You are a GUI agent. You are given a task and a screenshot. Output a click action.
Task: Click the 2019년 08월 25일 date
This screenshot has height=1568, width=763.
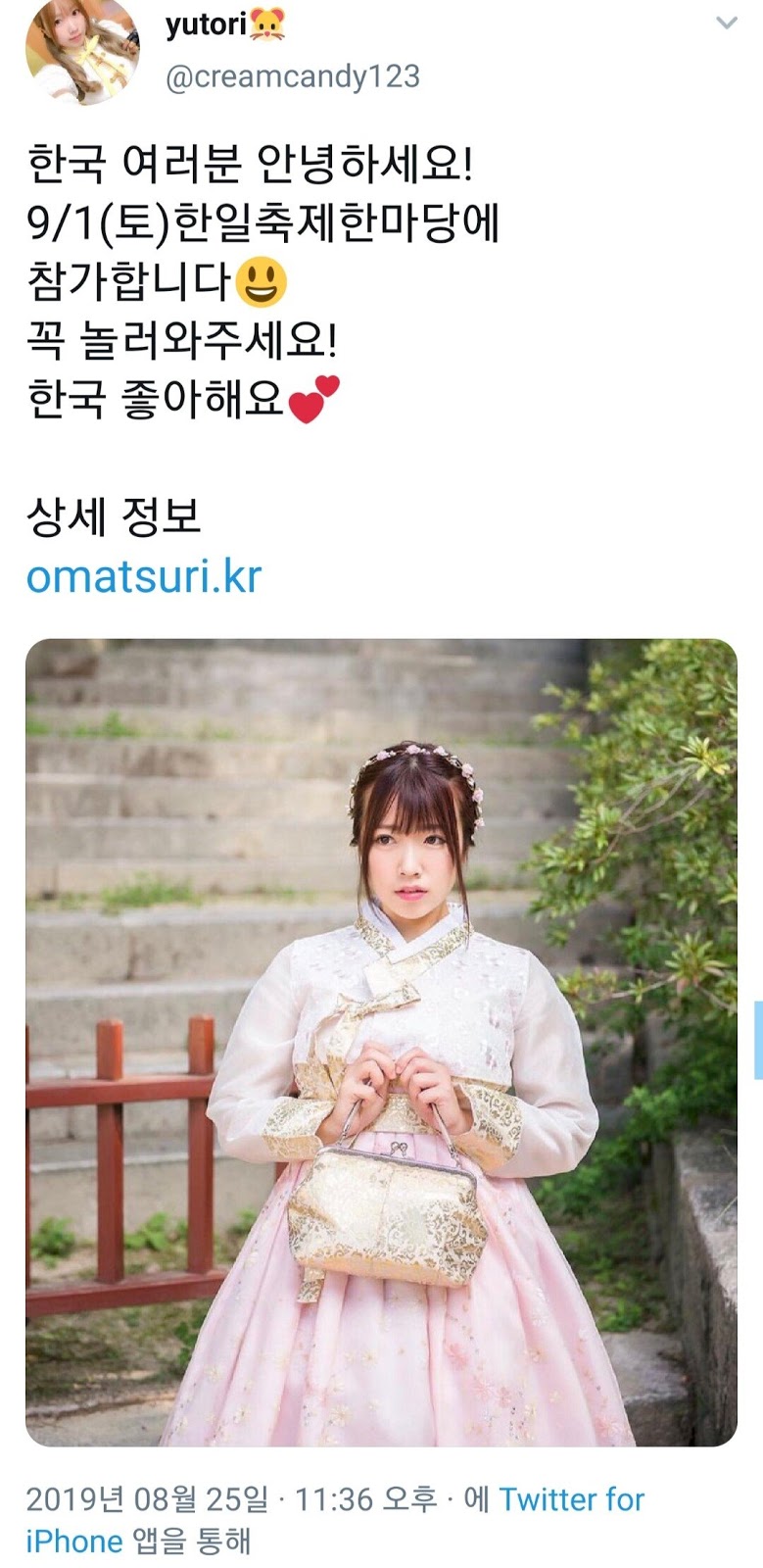(x=147, y=1499)
